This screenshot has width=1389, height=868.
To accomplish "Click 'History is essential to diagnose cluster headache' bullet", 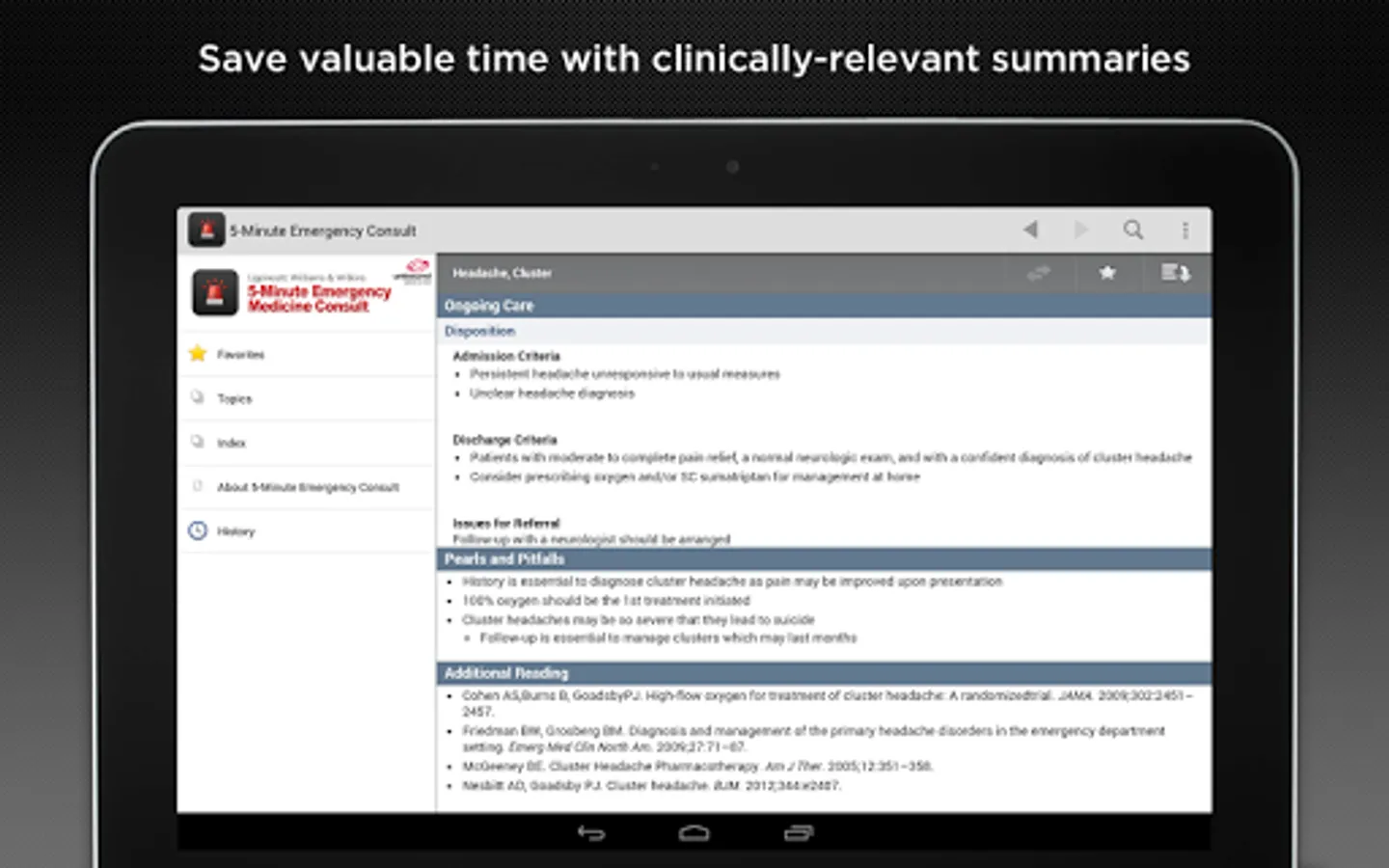I will click(732, 582).
